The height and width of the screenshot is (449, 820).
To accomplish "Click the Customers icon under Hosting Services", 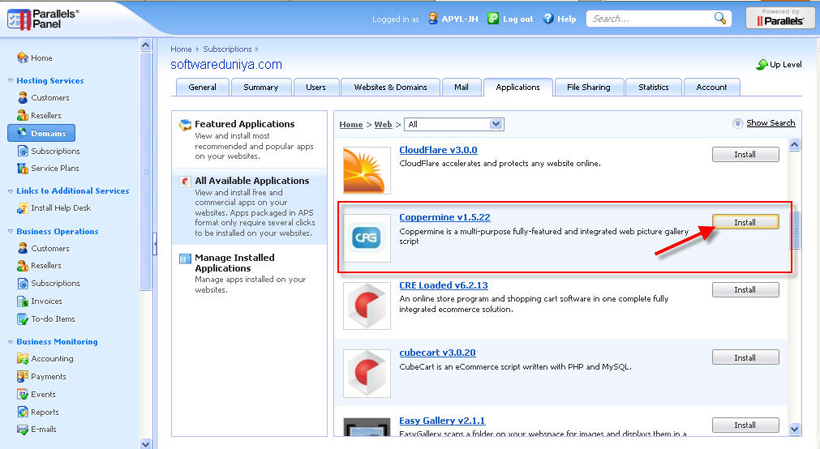I will point(22,97).
